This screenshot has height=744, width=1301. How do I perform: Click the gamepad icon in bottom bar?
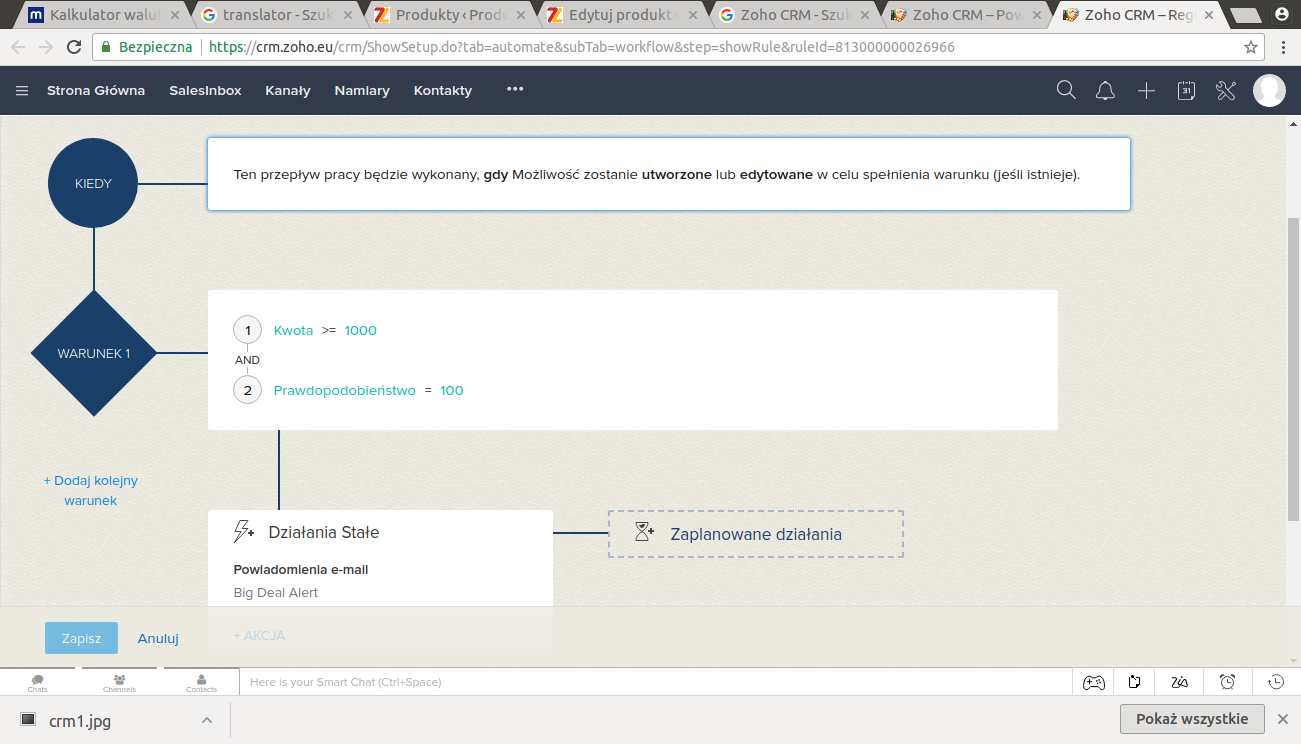click(1094, 682)
